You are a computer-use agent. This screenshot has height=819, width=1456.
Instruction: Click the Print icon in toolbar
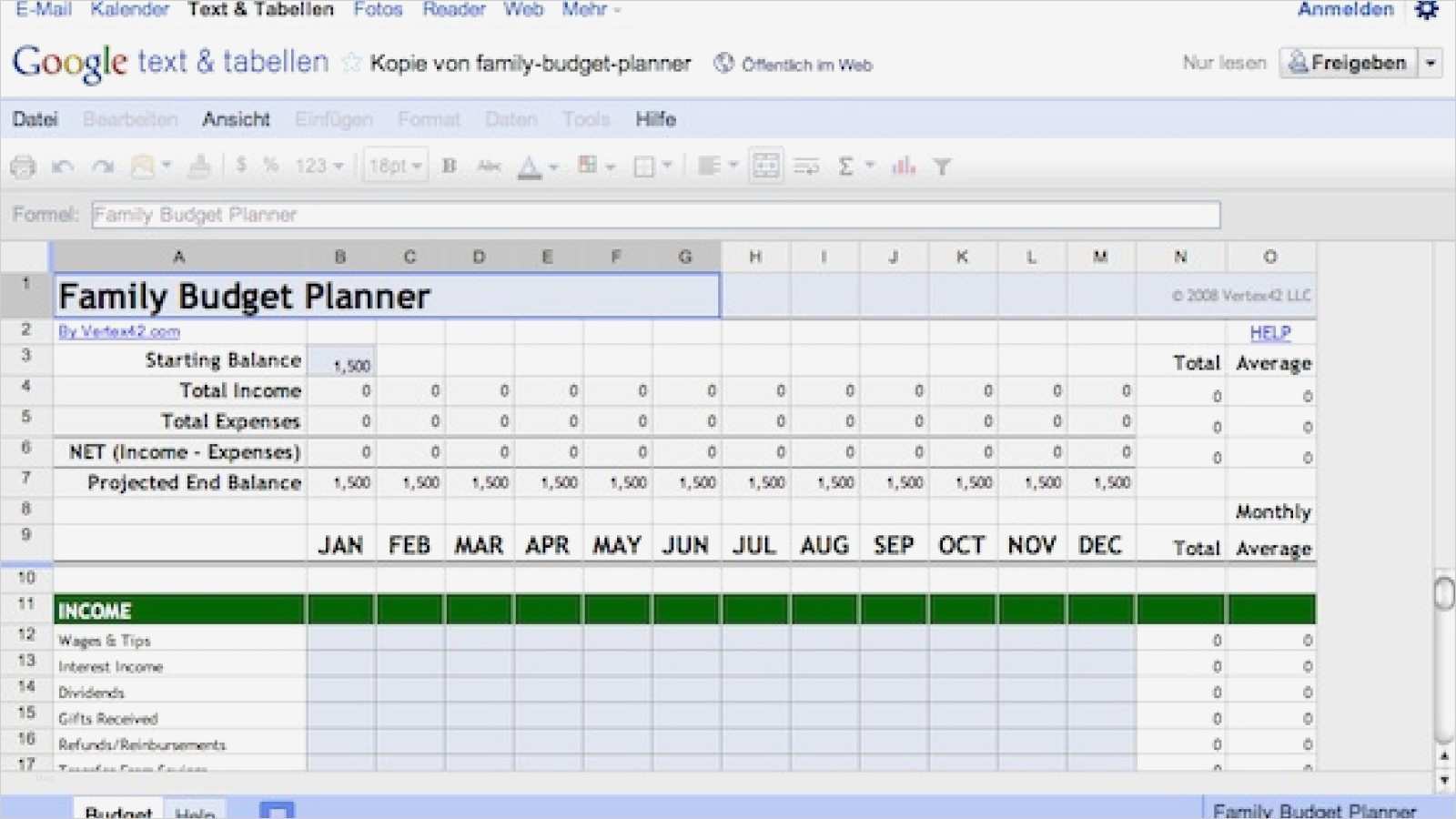pos(23,167)
